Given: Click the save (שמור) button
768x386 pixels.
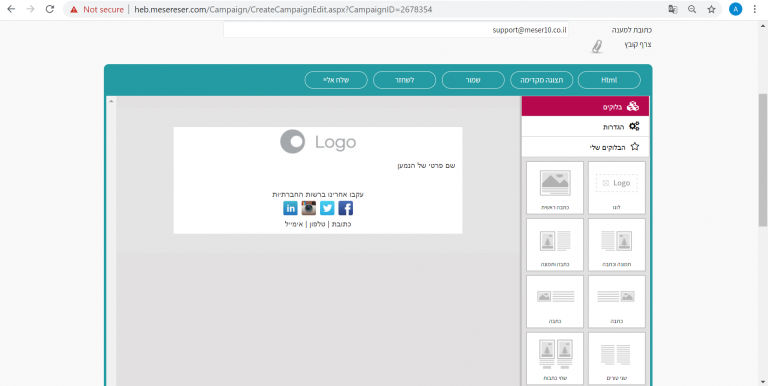Looking at the screenshot, I should tap(473, 80).
